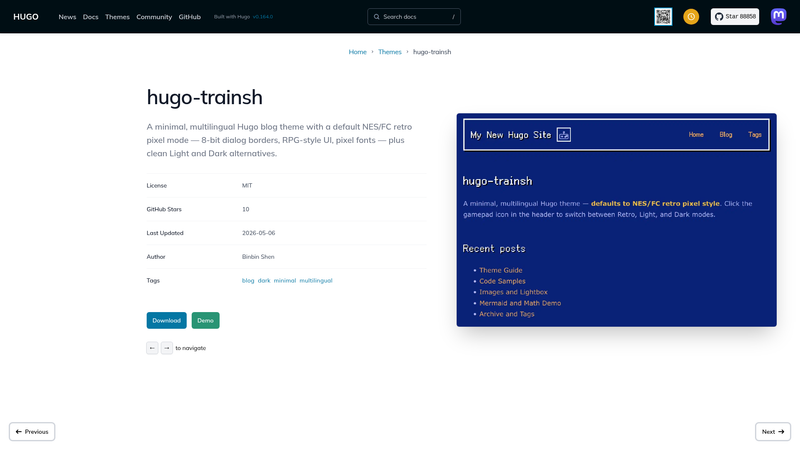
Task: Click the search magnifier icon
Action: (x=377, y=17)
